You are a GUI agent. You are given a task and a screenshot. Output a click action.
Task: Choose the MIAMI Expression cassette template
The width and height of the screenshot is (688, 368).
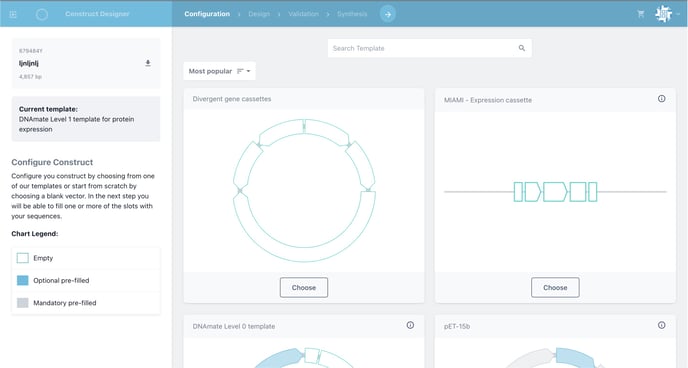[555, 288]
